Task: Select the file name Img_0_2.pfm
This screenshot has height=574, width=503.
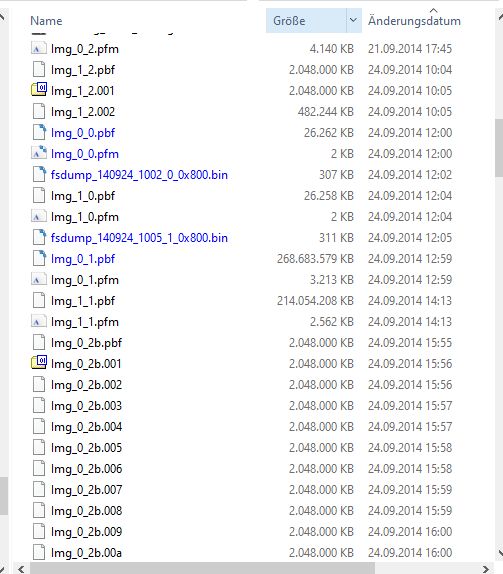Action: 85,49
